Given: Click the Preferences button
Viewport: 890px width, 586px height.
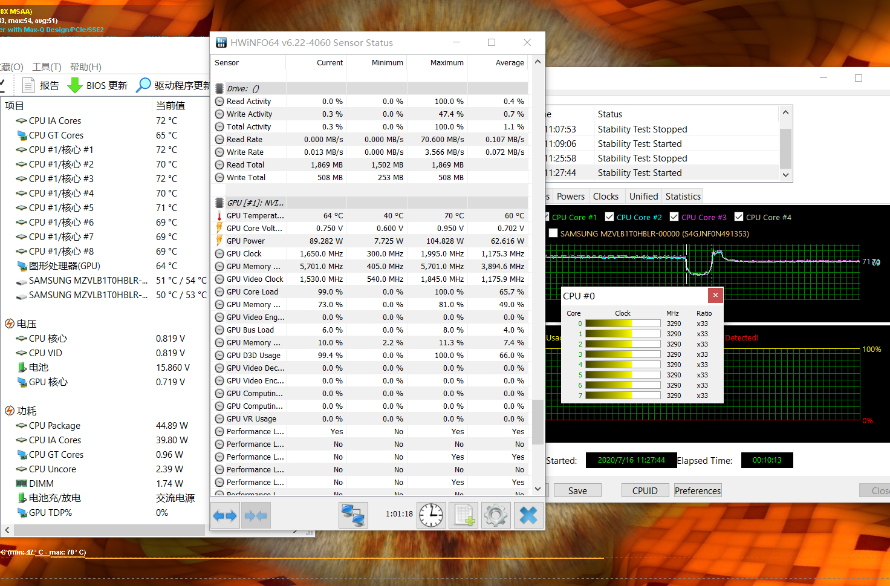Looking at the screenshot, I should [698, 491].
